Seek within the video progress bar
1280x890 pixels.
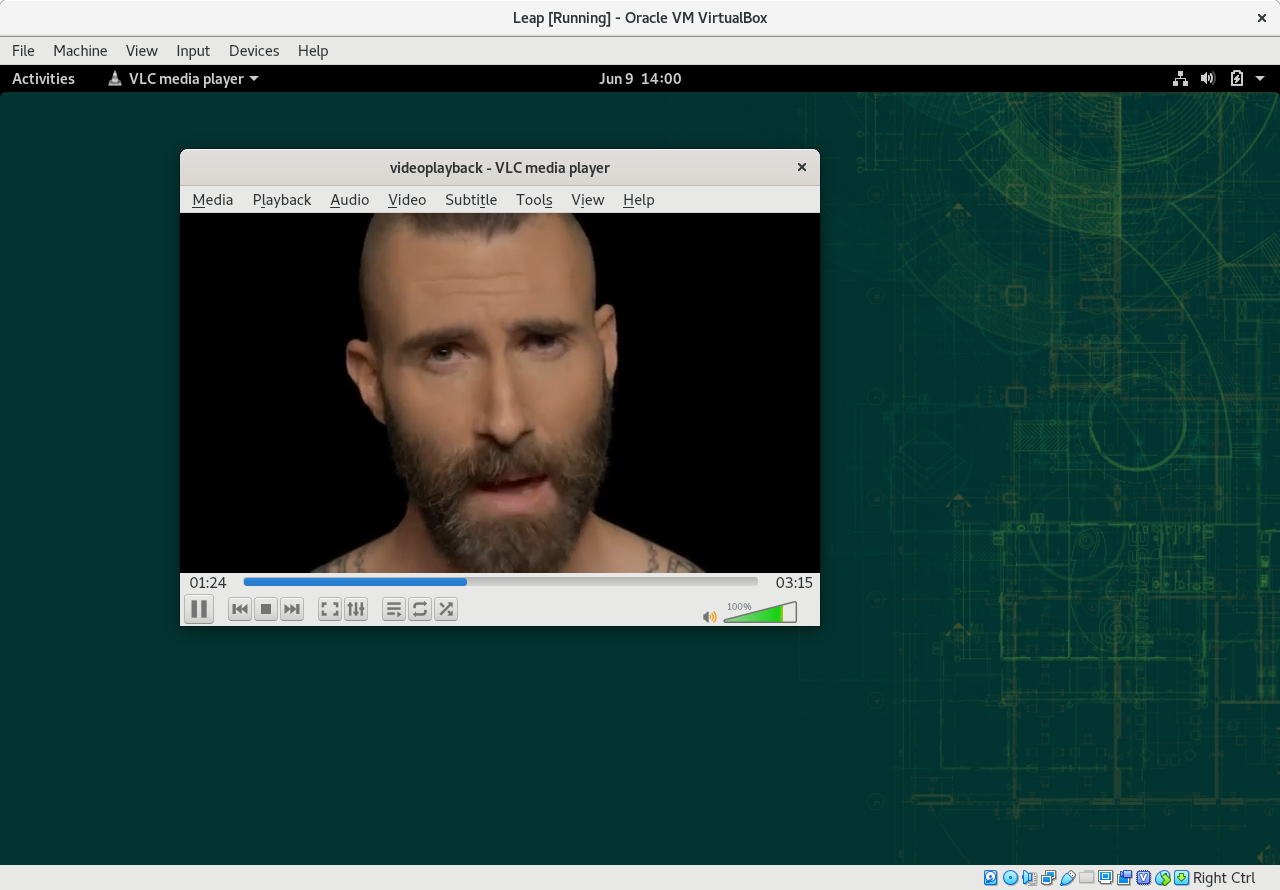[x=500, y=582]
